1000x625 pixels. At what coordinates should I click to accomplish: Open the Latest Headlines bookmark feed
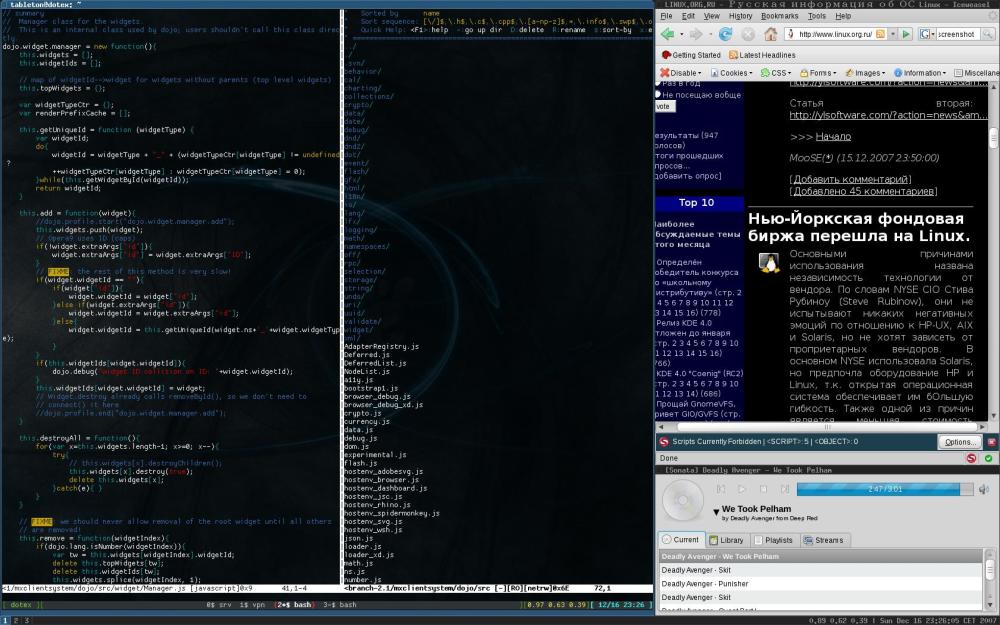pos(762,55)
